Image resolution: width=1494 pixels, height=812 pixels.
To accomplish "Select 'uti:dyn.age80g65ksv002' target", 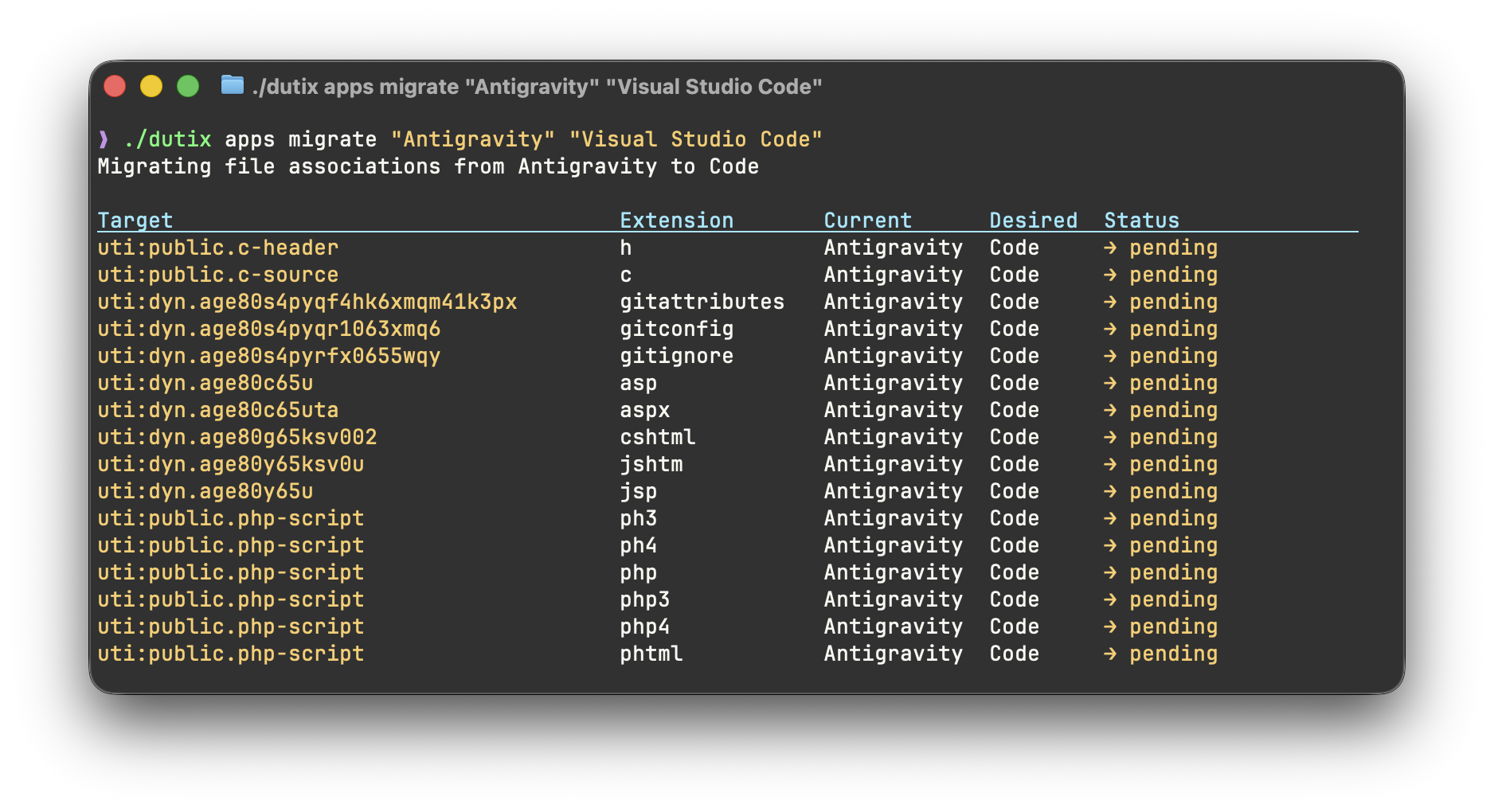I will point(237,437).
